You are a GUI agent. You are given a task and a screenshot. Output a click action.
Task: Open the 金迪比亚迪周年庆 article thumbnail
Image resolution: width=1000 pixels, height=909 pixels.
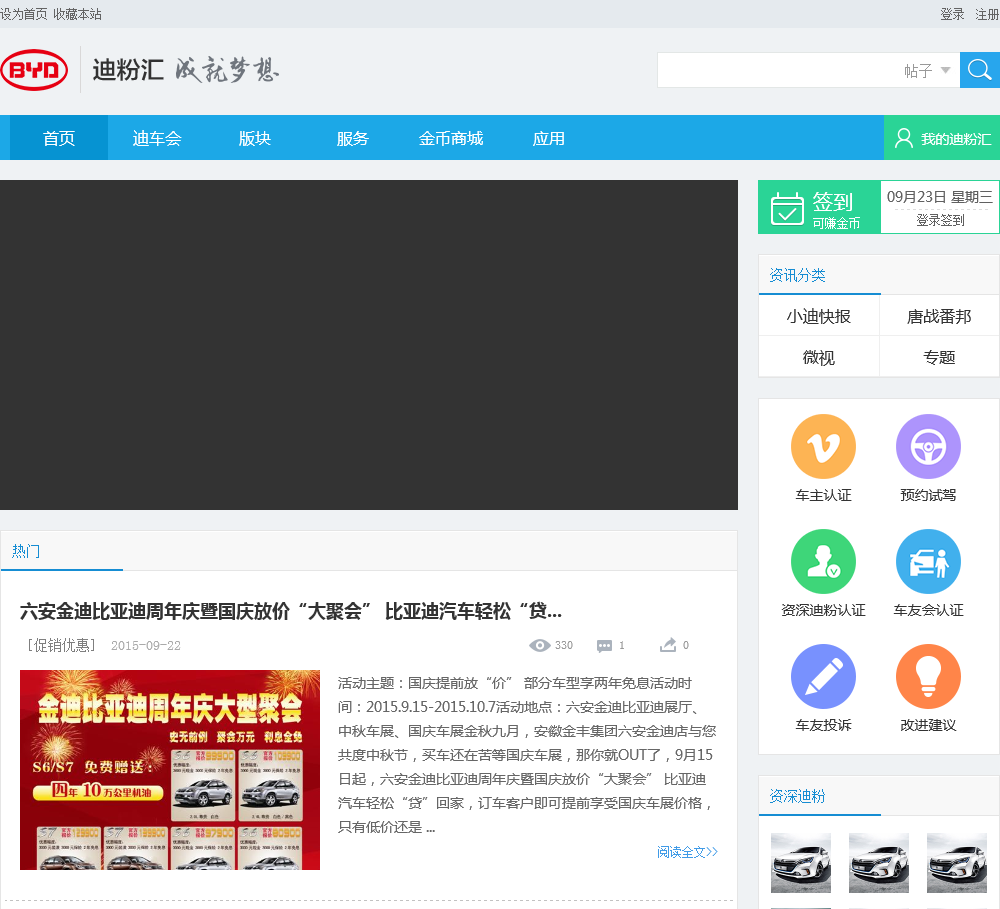(x=170, y=770)
